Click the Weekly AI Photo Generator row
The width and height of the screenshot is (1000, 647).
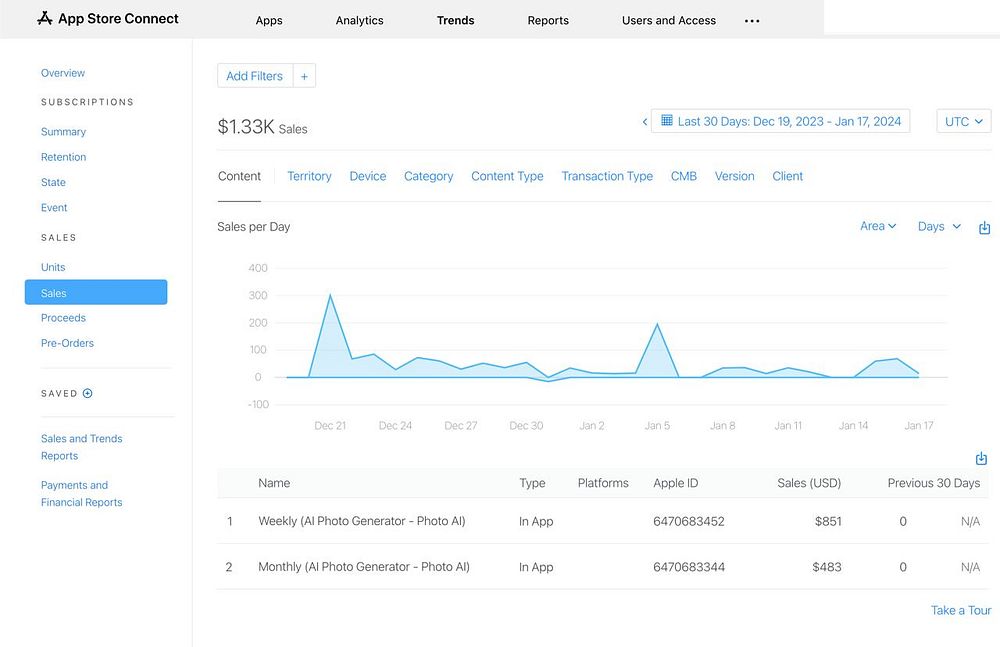(x=361, y=521)
